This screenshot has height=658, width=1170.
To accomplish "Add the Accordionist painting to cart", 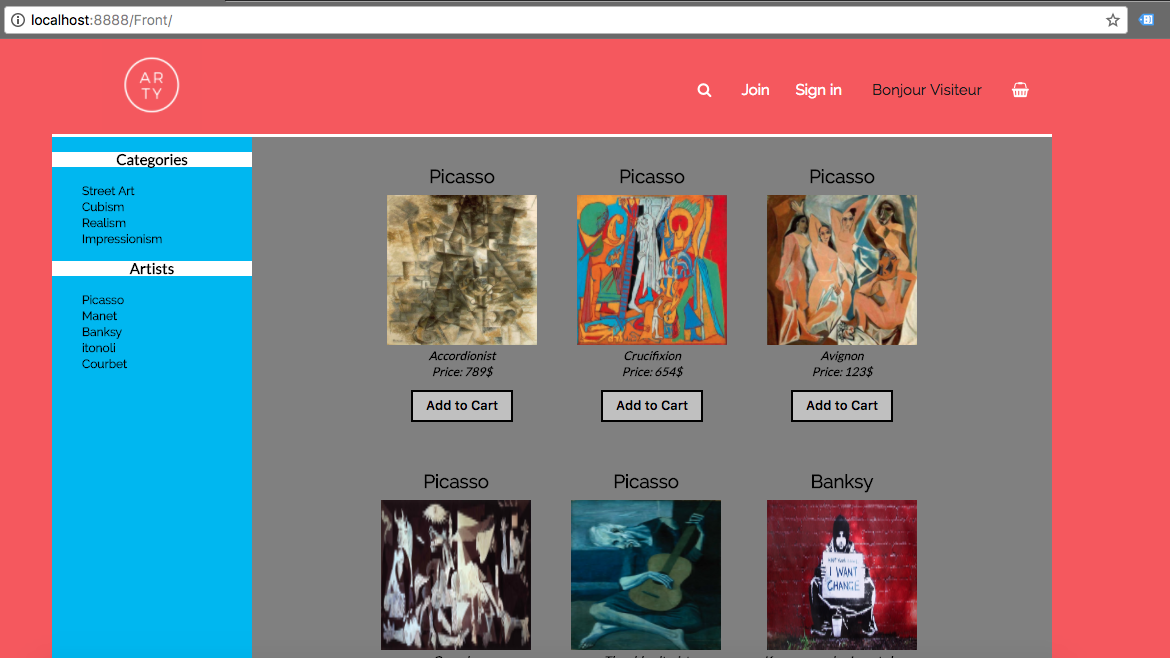I will coord(461,406).
